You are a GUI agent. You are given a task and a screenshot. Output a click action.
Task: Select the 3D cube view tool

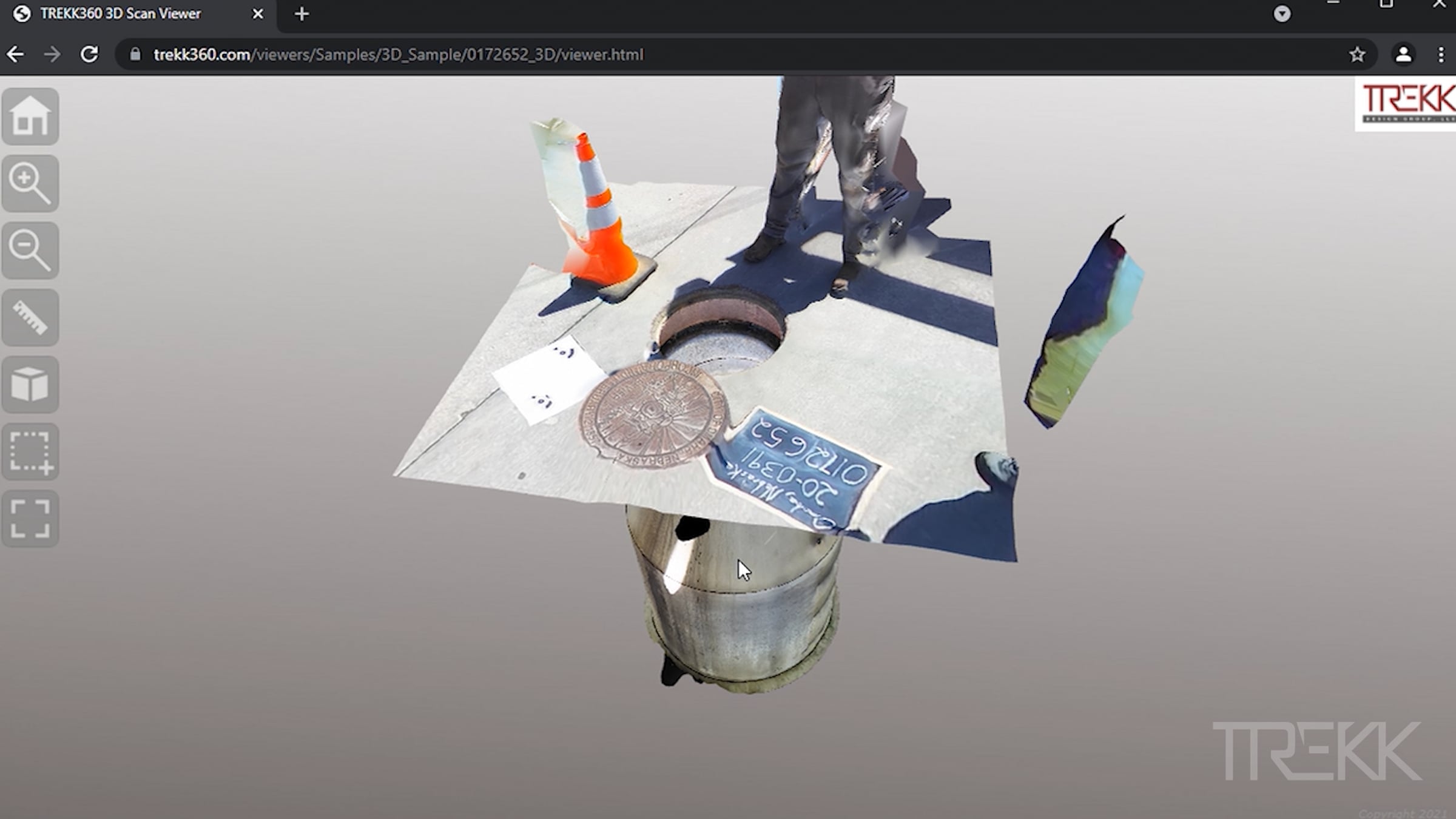click(x=30, y=385)
